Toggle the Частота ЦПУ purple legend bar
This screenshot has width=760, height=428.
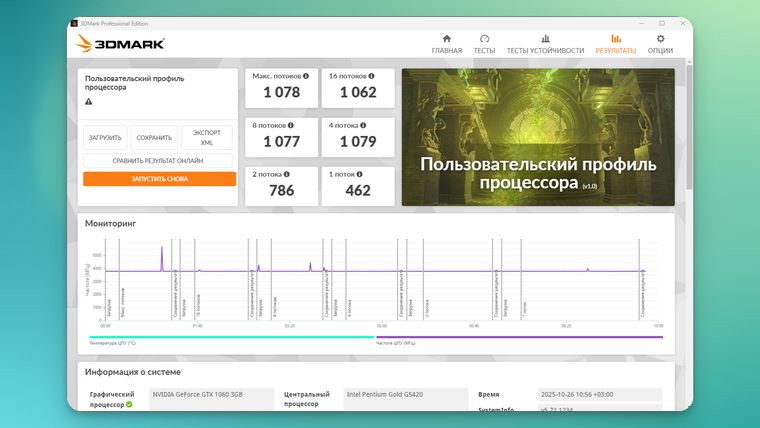click(x=519, y=337)
